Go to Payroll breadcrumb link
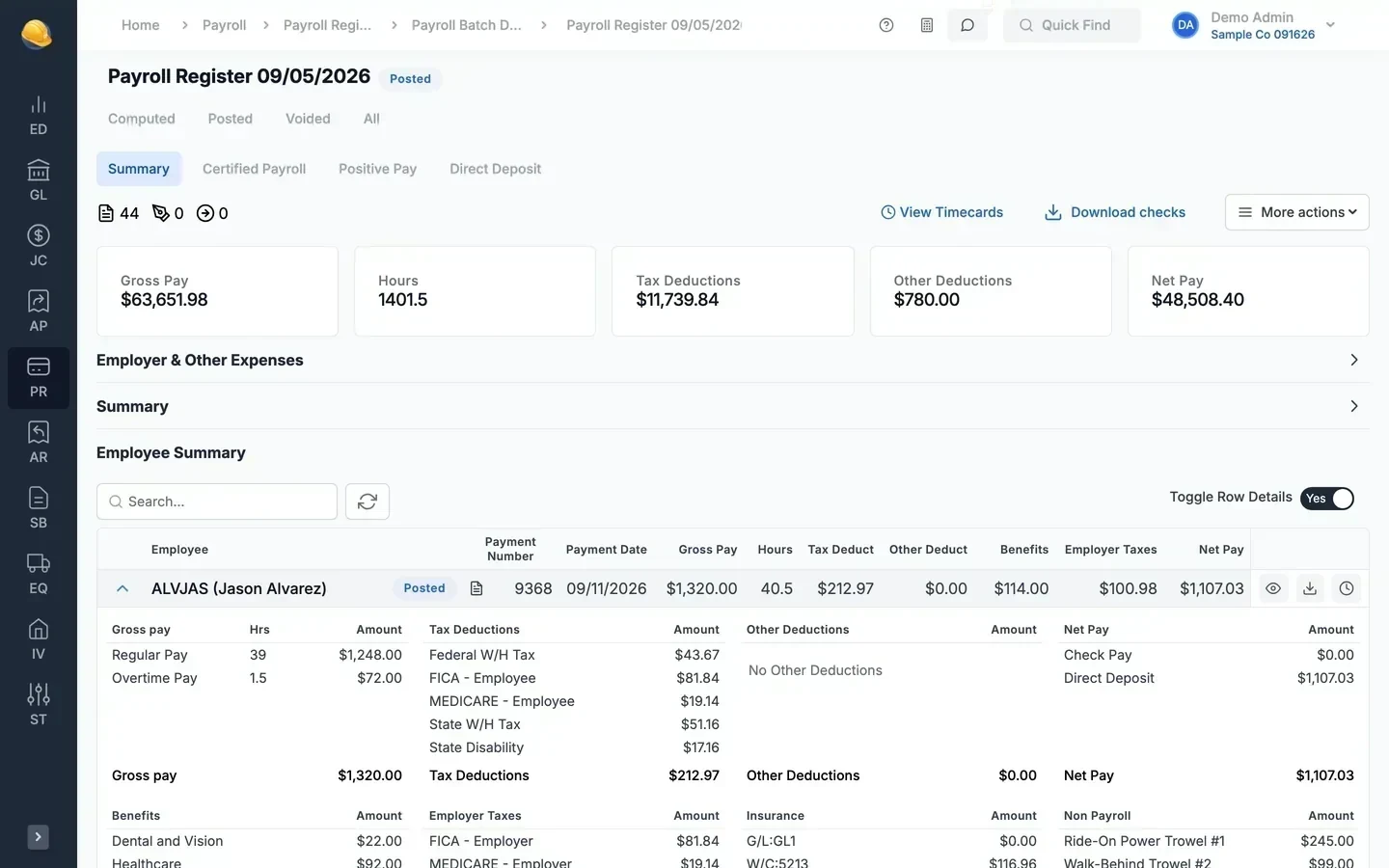 (225, 25)
